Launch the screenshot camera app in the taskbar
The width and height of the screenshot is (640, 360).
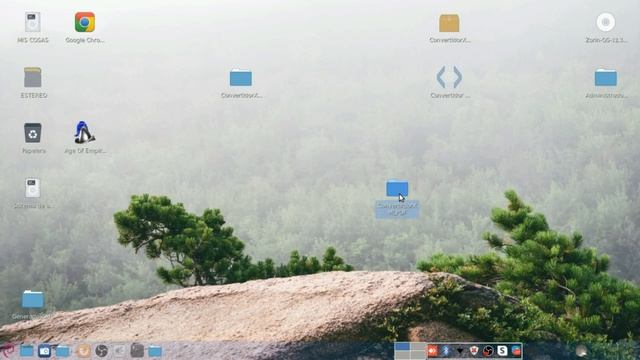point(44,351)
